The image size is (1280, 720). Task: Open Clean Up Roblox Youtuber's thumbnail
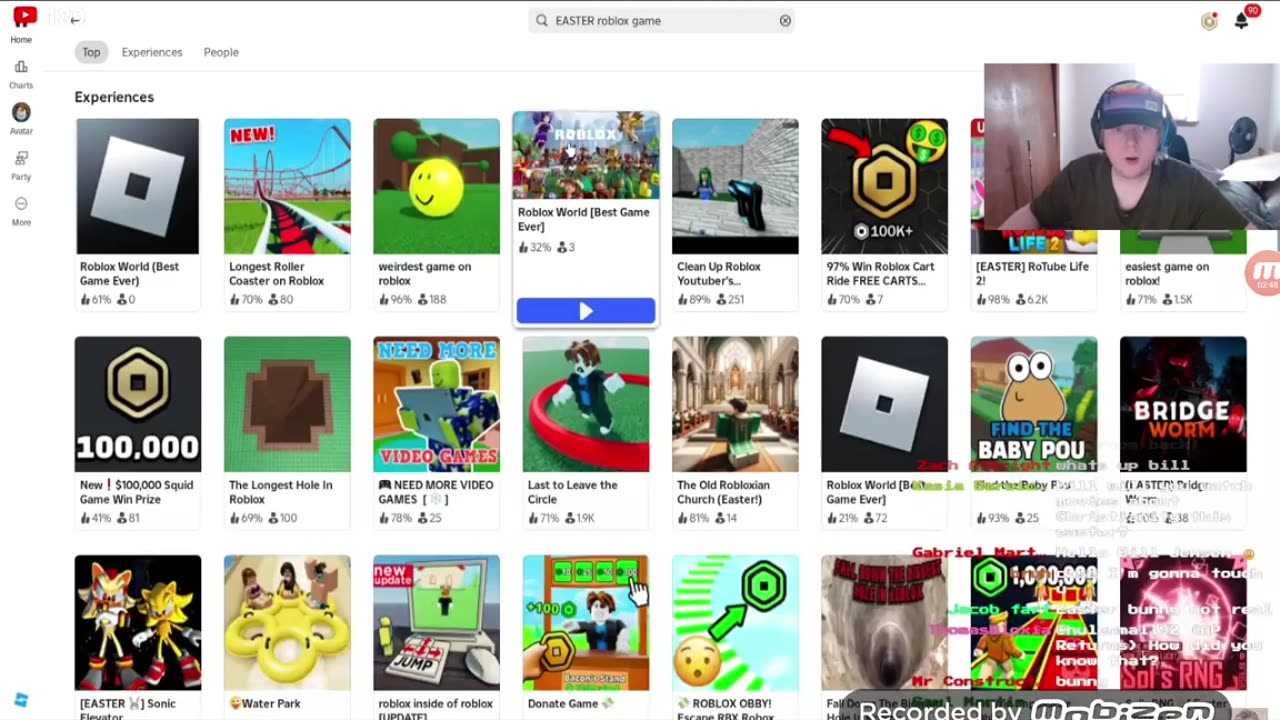coord(735,186)
